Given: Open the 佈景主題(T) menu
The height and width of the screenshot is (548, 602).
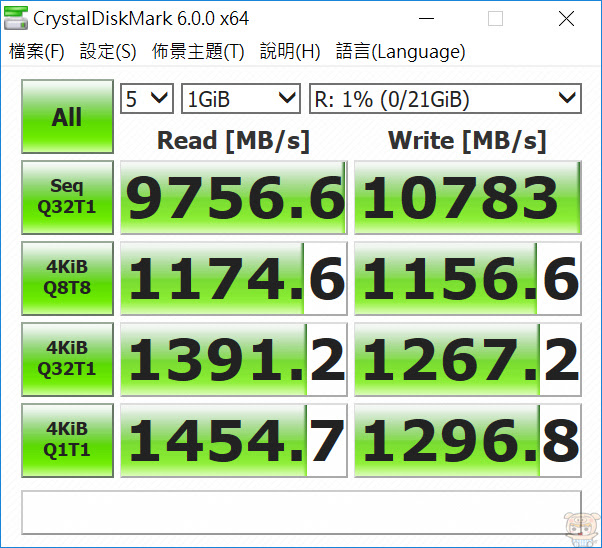Looking at the screenshot, I should pyautogui.click(x=198, y=51).
